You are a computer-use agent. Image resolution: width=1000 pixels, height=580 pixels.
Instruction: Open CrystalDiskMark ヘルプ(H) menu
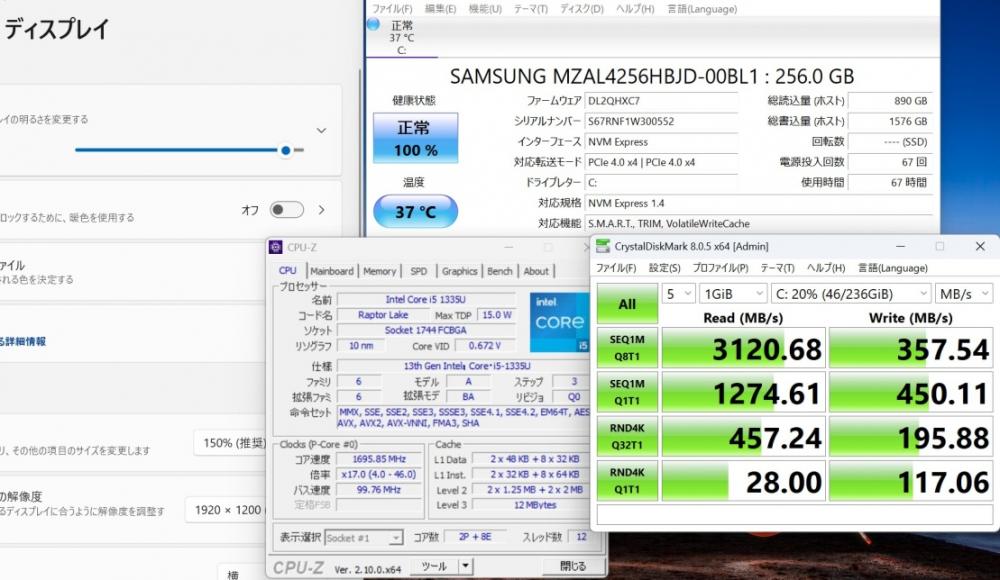point(826,268)
